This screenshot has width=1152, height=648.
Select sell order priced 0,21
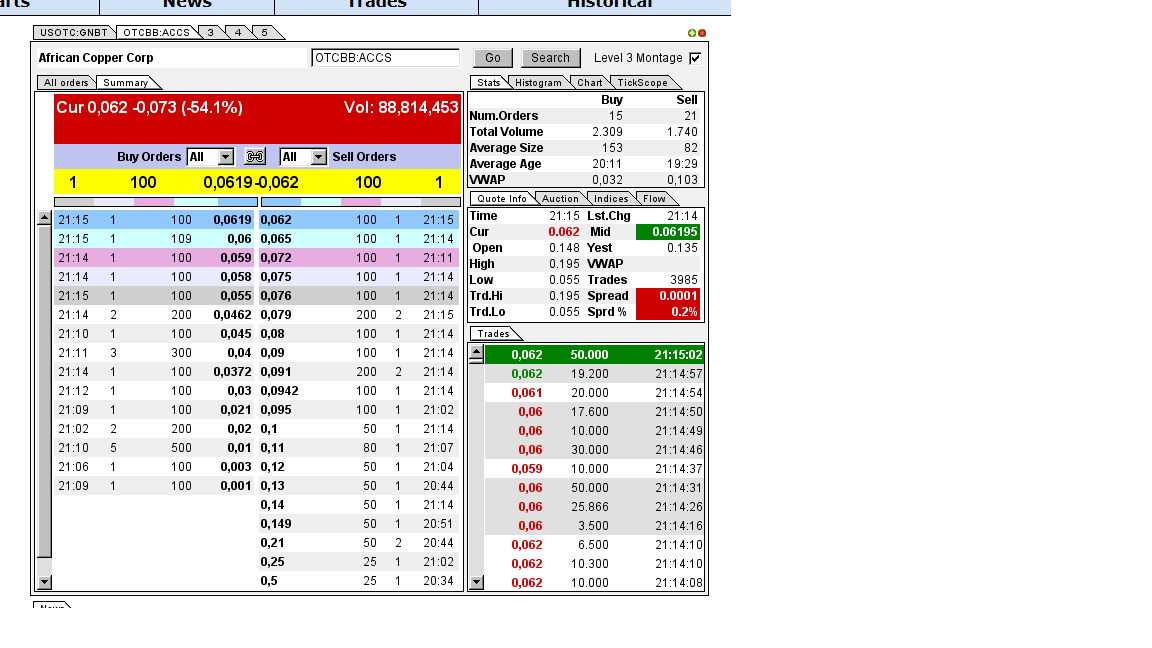click(359, 543)
